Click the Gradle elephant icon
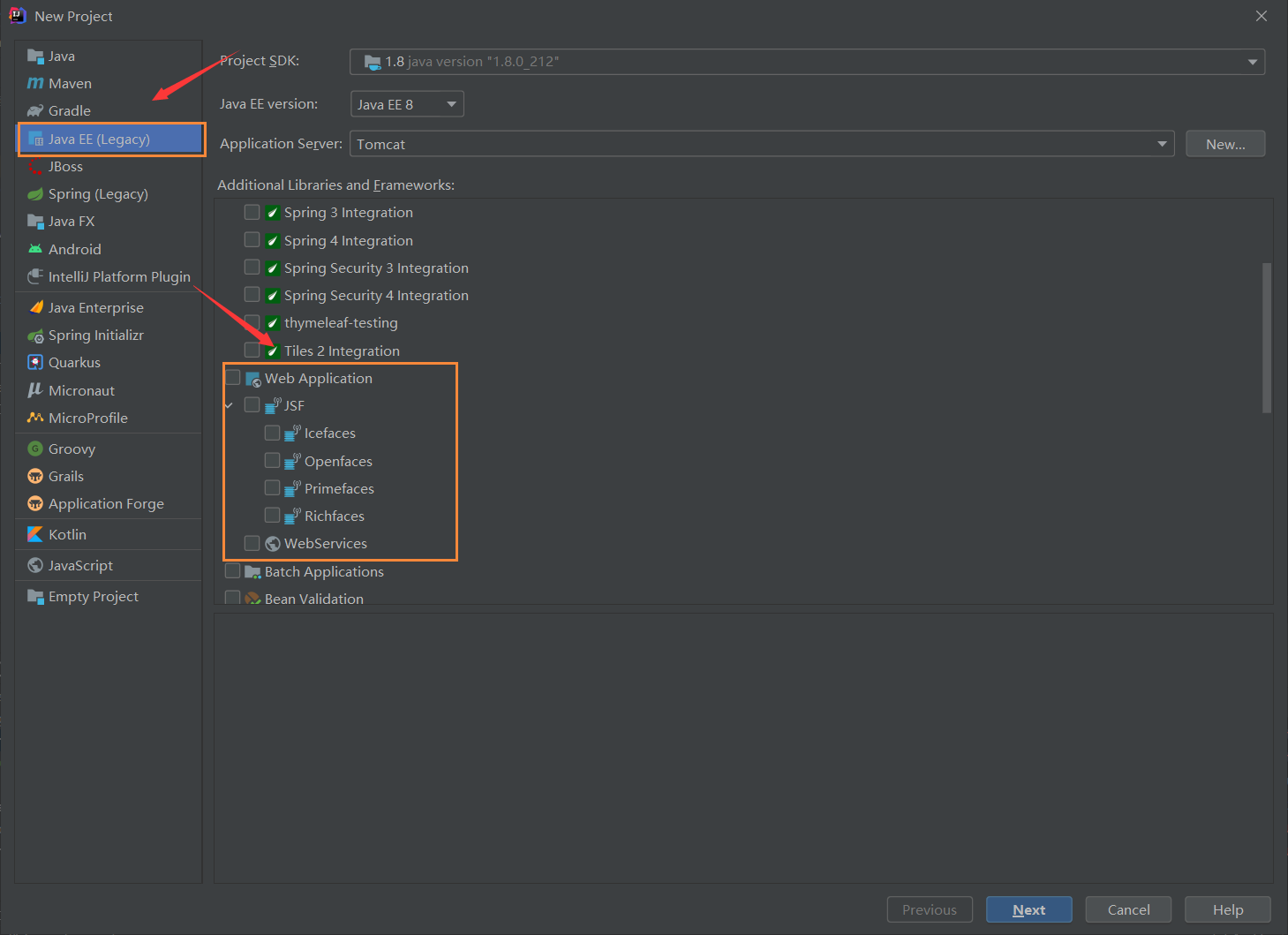The image size is (1288, 935). (x=35, y=111)
